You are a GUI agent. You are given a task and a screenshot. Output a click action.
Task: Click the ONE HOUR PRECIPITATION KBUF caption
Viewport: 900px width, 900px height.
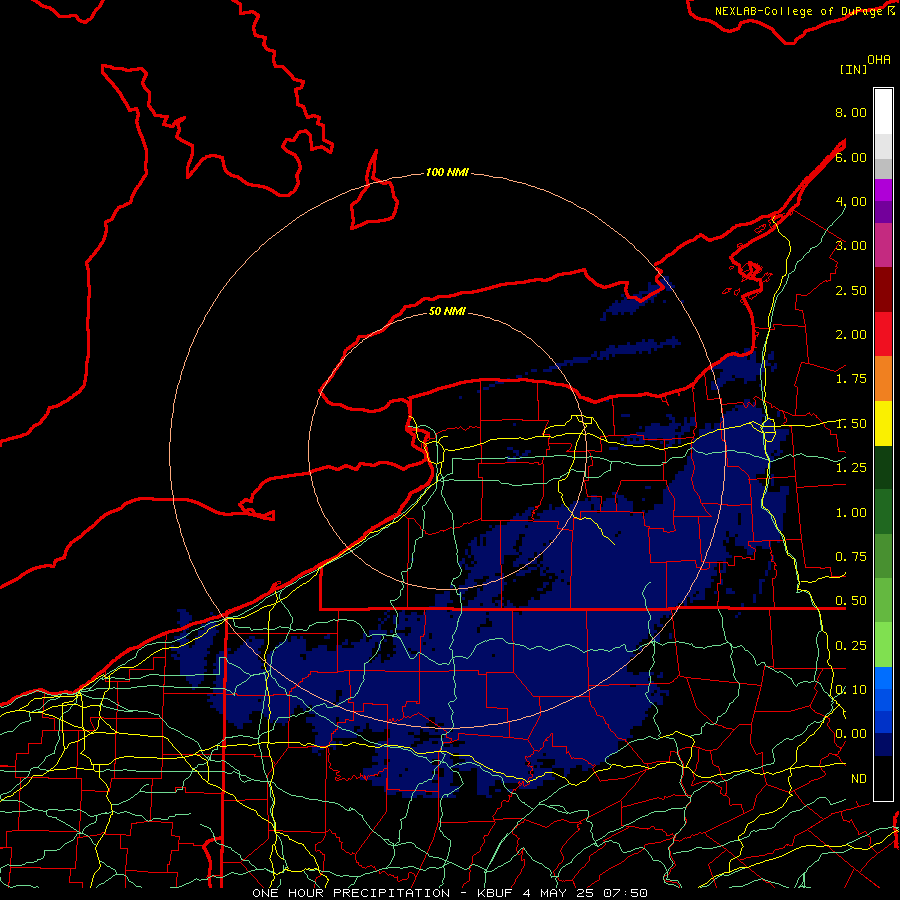click(x=450, y=893)
